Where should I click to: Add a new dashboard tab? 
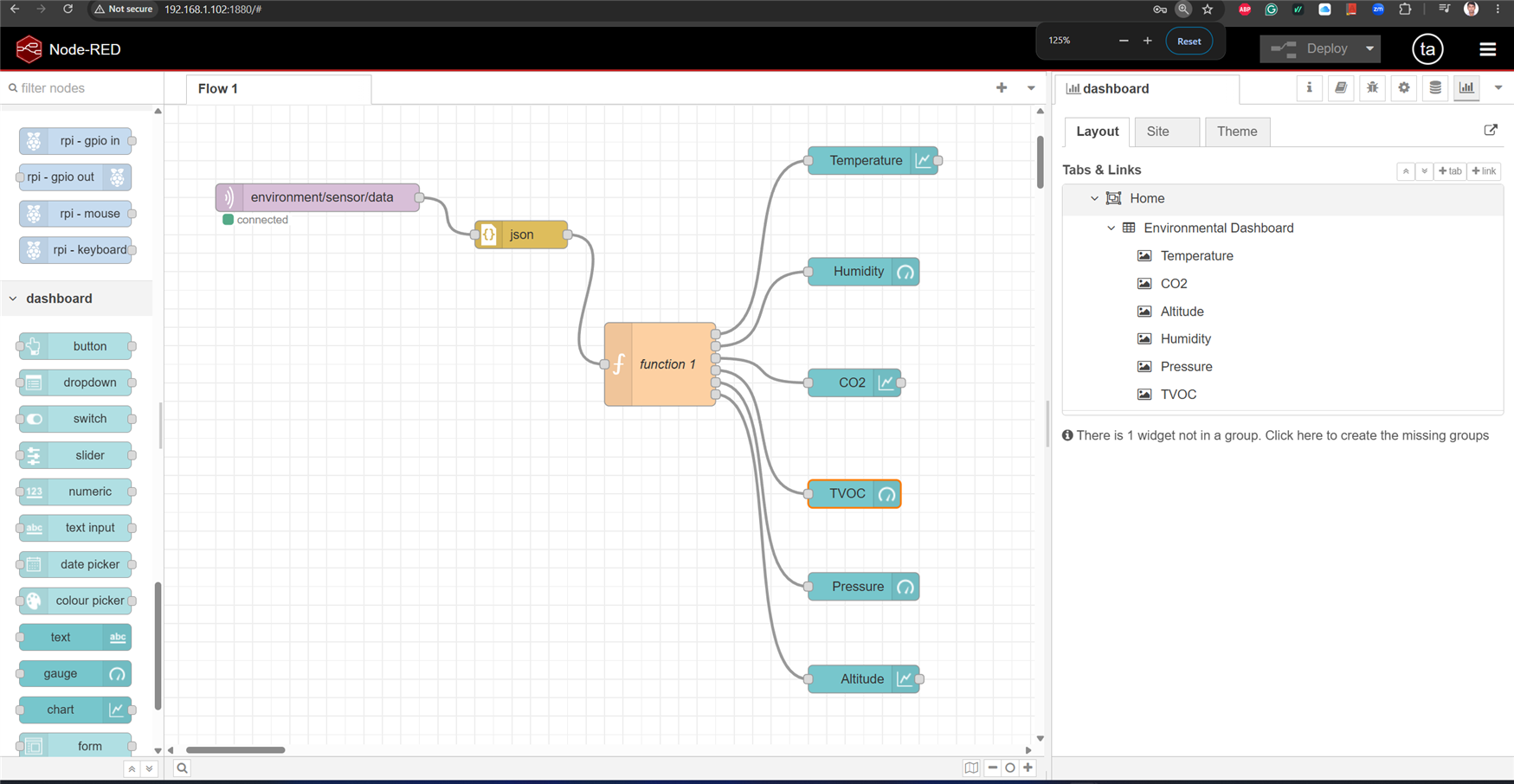[x=1450, y=171]
